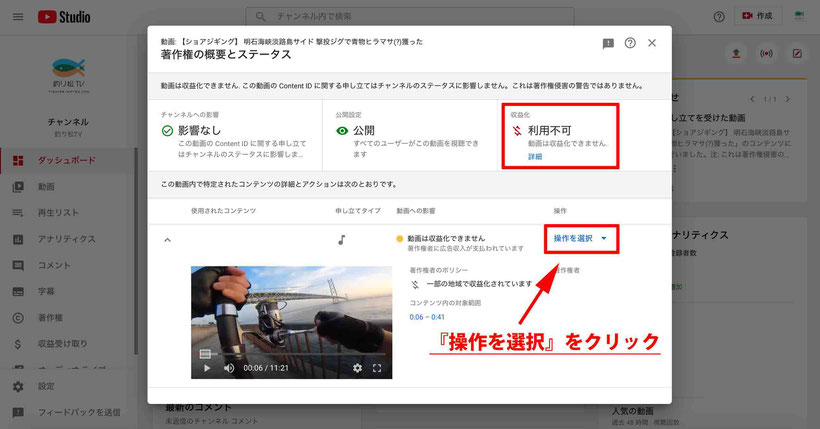Open dialog help question mark icon
The image size is (820, 429).
pyautogui.click(x=630, y=43)
